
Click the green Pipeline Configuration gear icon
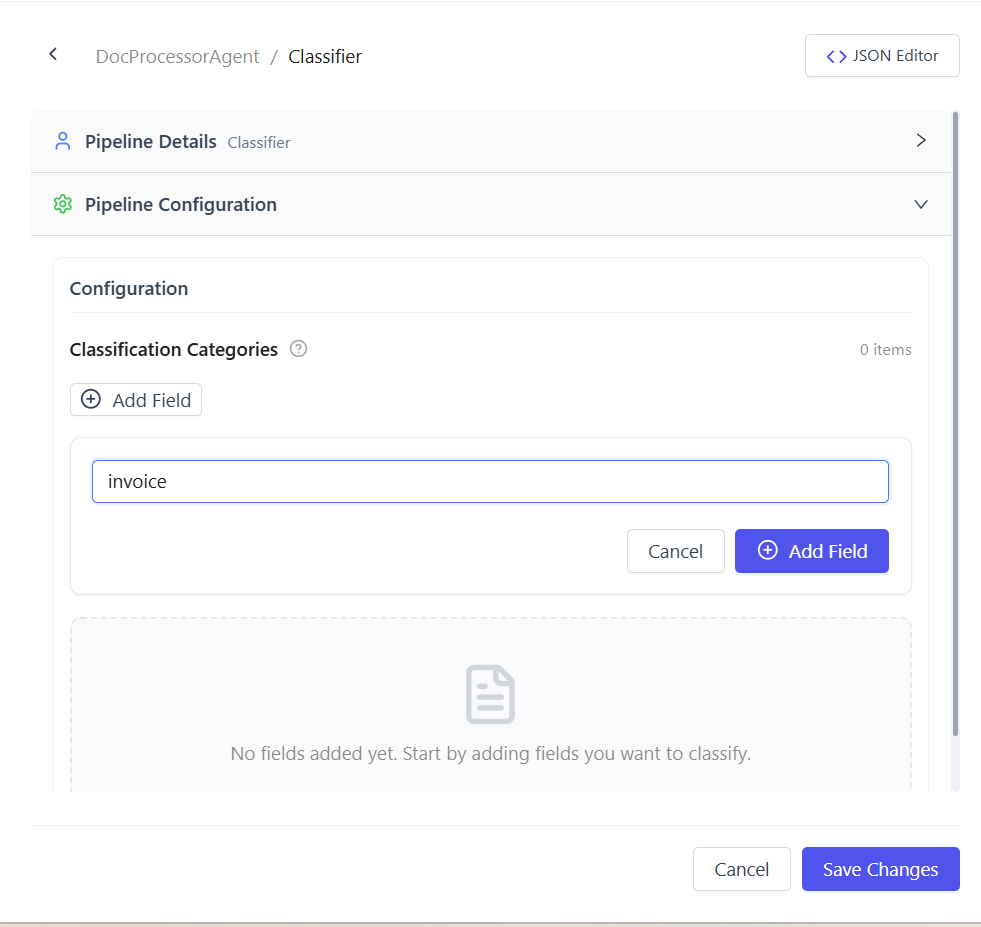63,204
